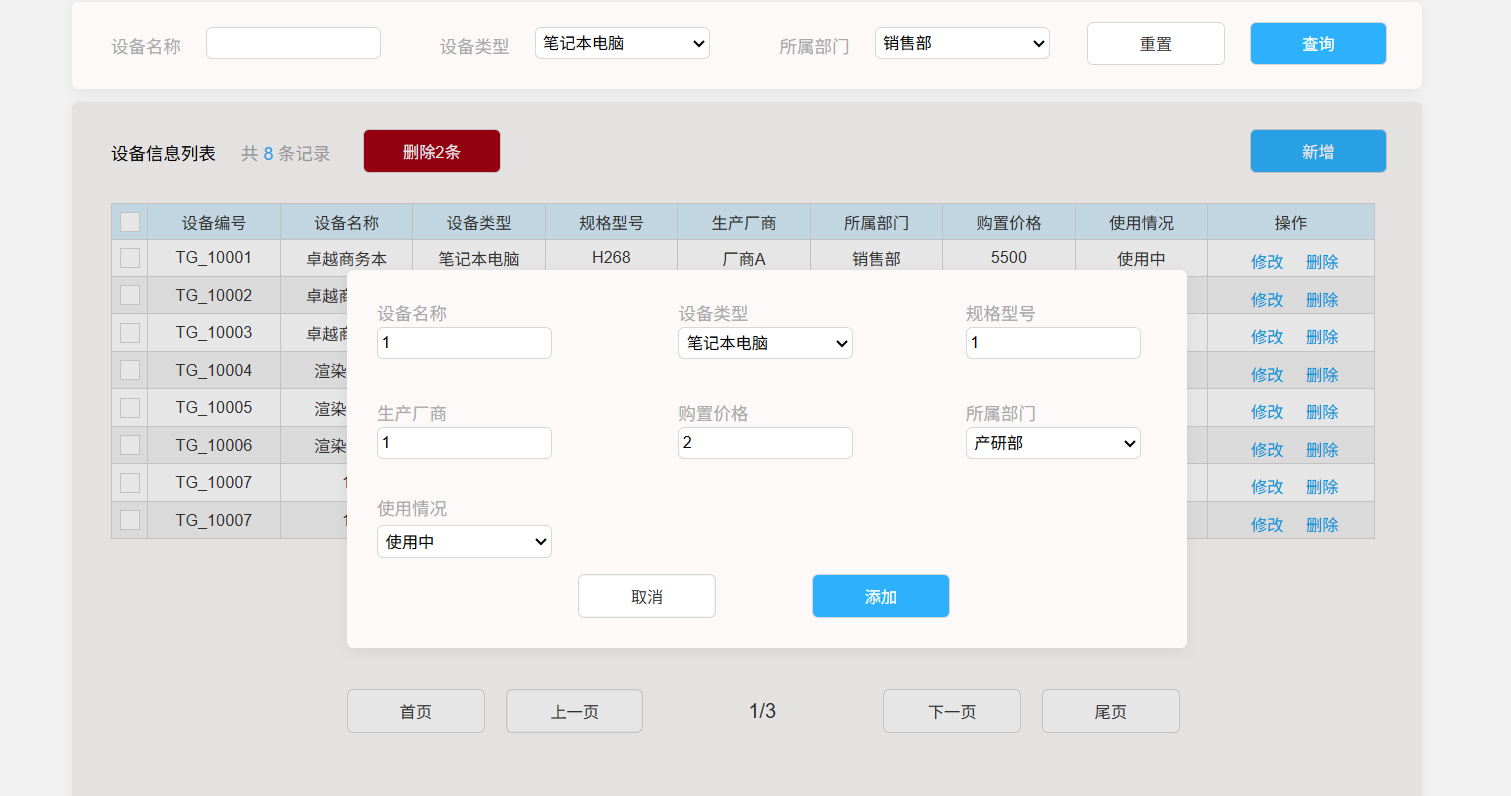
Task: Click the 5500 price cell
Action: [1009, 257]
